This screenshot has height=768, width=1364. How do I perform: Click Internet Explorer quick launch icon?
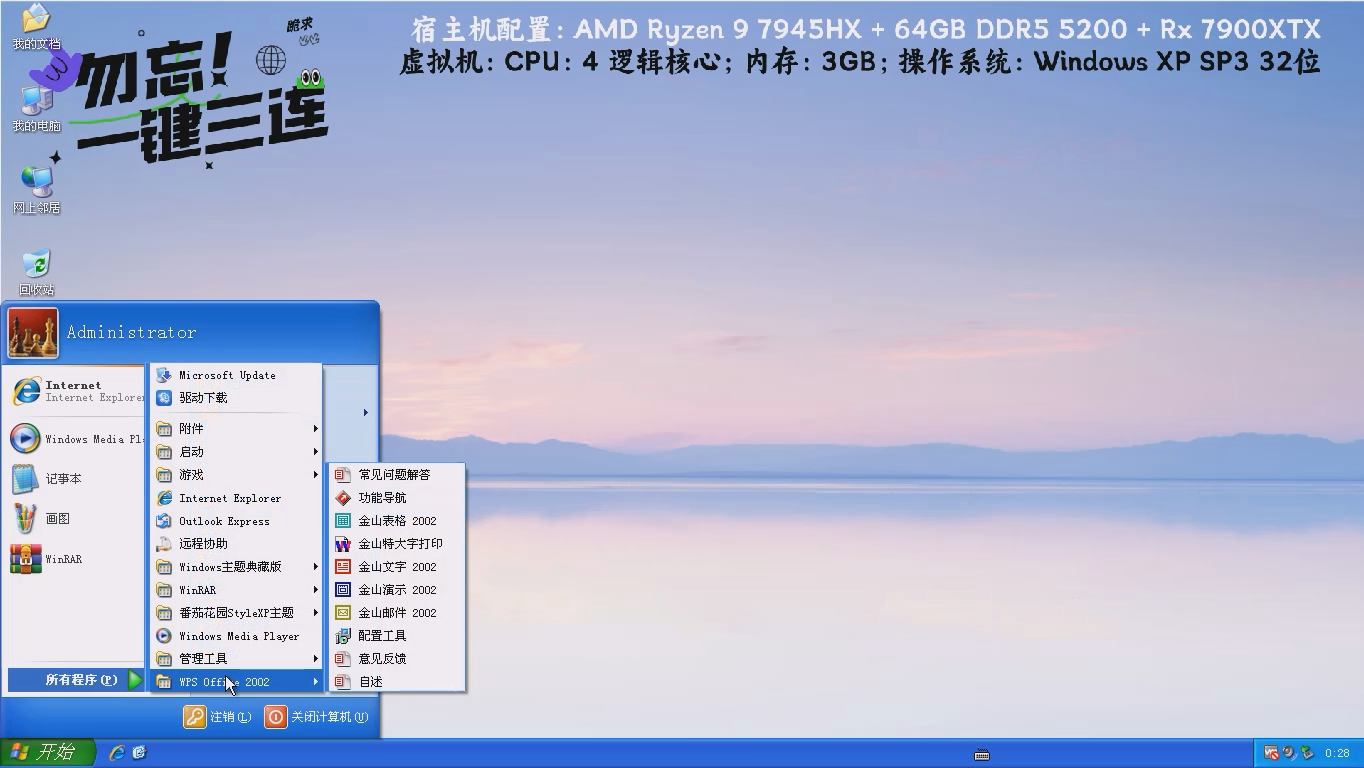[117, 753]
